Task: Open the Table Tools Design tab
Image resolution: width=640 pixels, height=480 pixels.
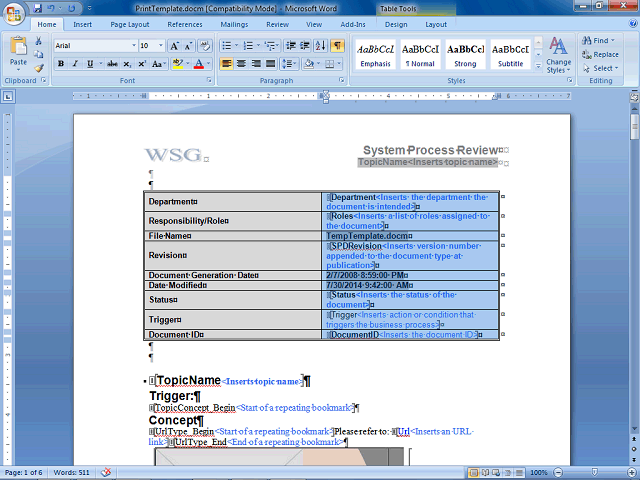Action: coord(396,24)
